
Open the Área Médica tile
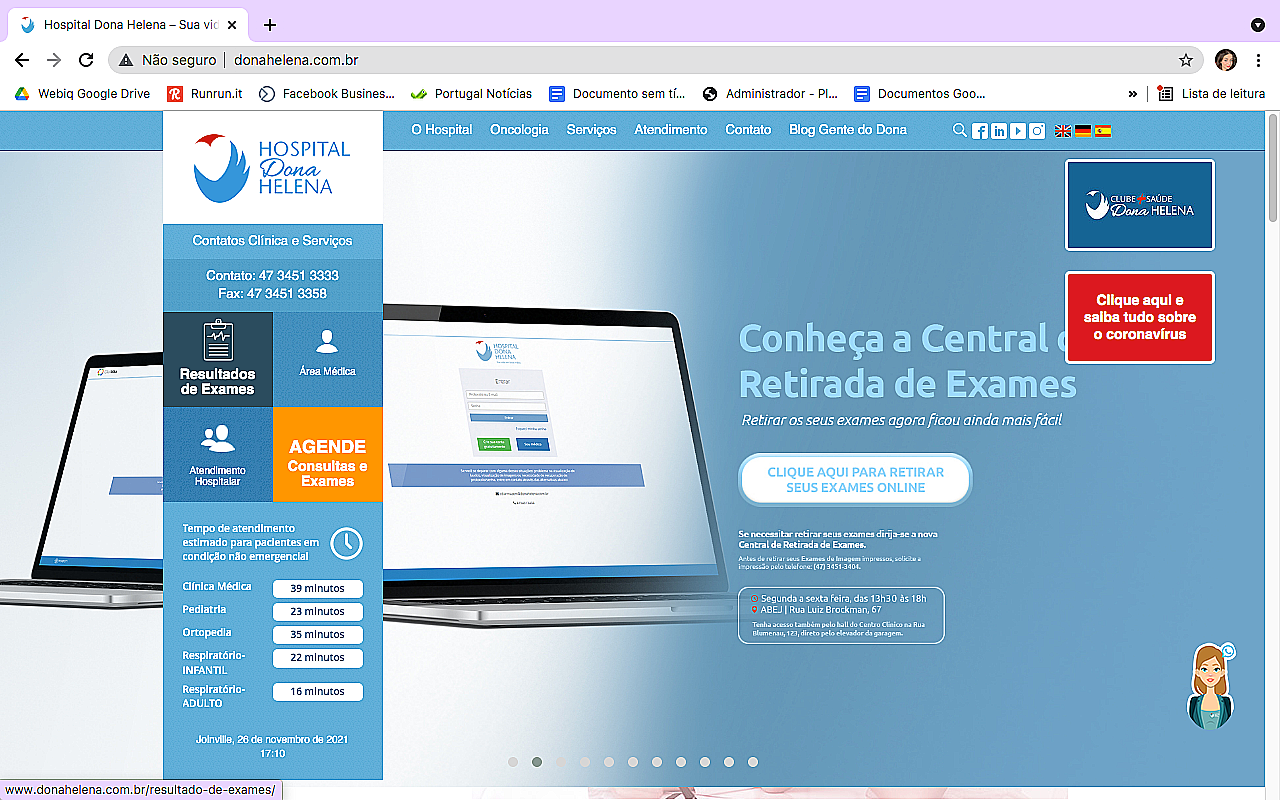click(x=328, y=359)
